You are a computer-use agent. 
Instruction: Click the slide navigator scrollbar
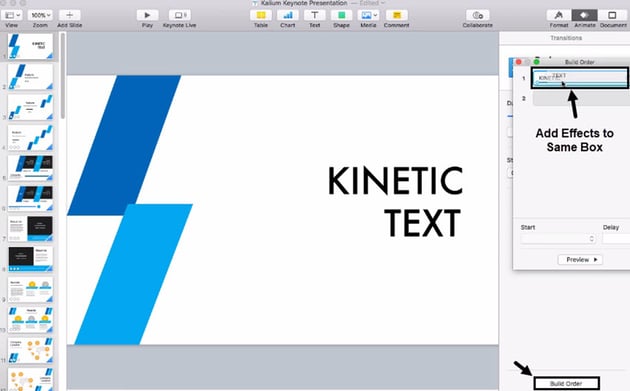tap(63, 76)
